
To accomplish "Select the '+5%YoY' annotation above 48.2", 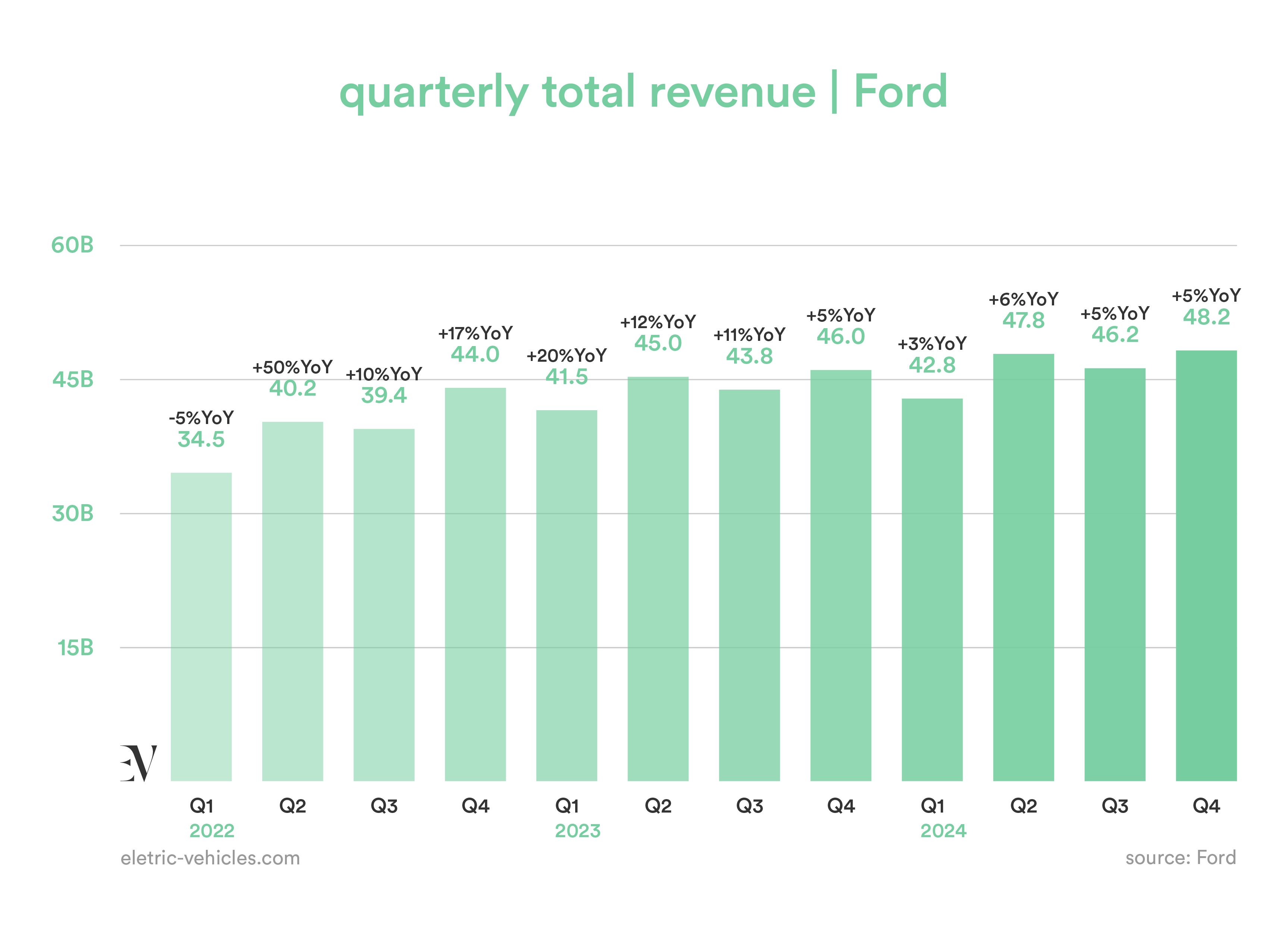I will [x=1206, y=296].
